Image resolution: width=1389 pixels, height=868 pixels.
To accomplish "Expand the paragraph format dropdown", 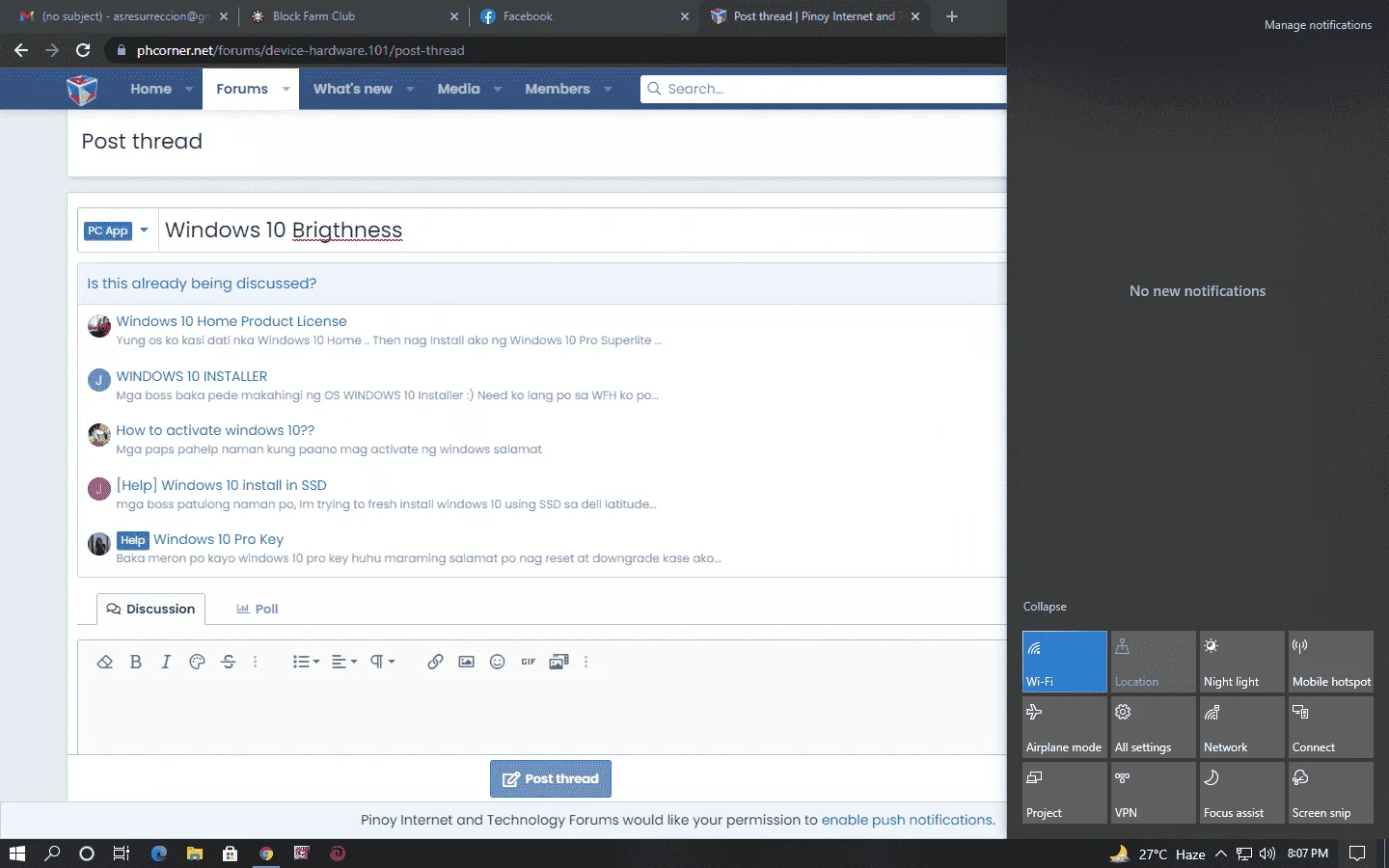I will (x=383, y=662).
